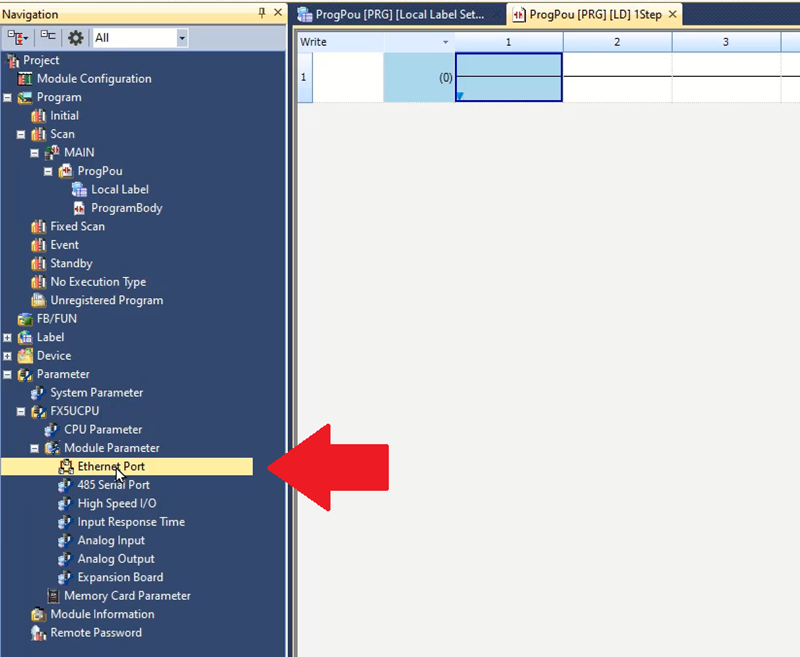Click the Module Parameter tree label

tap(112, 448)
